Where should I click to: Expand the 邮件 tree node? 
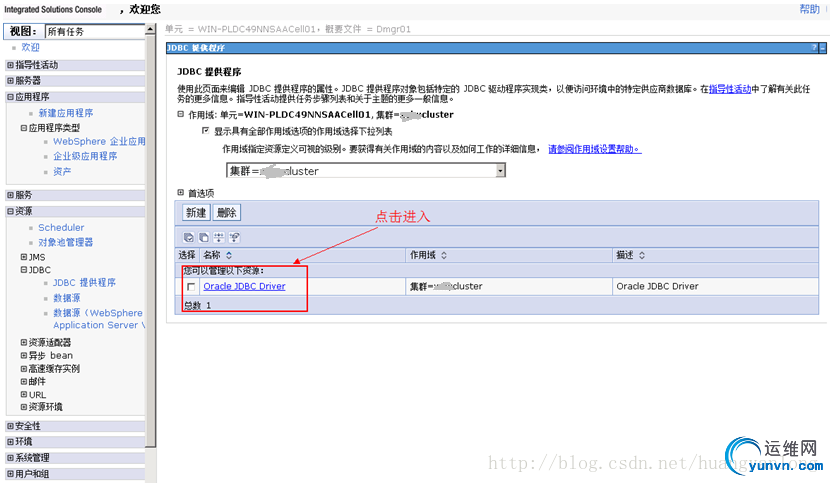(24, 381)
